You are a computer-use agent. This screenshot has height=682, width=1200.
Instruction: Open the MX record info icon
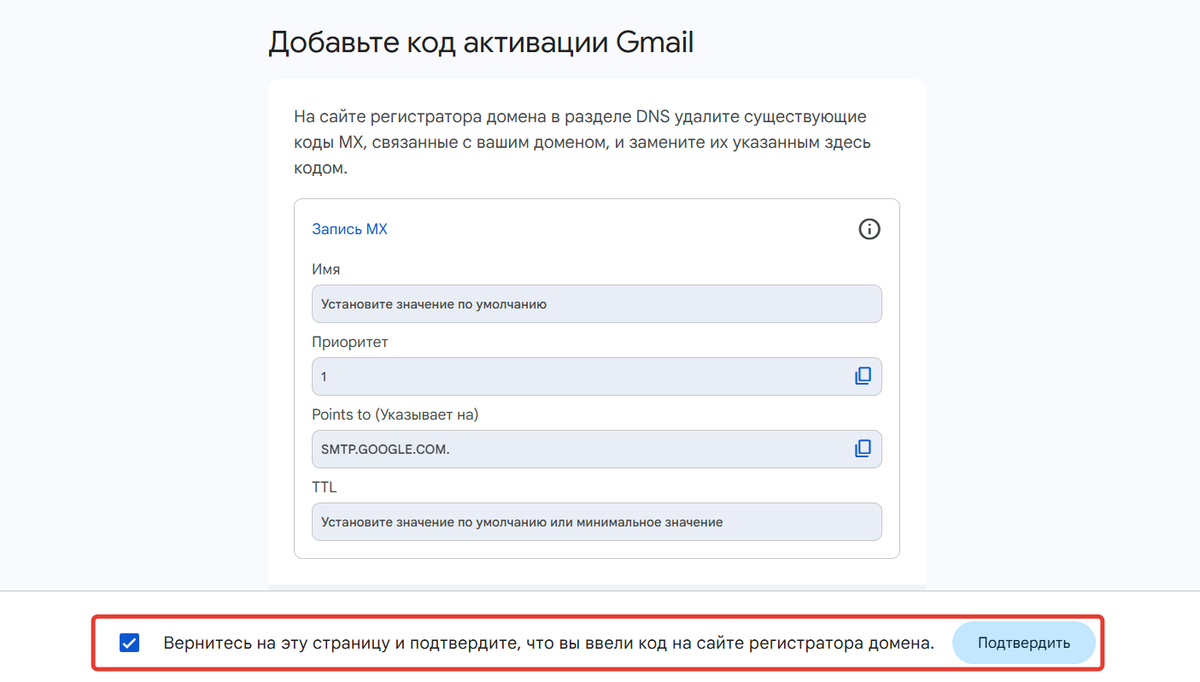point(870,229)
